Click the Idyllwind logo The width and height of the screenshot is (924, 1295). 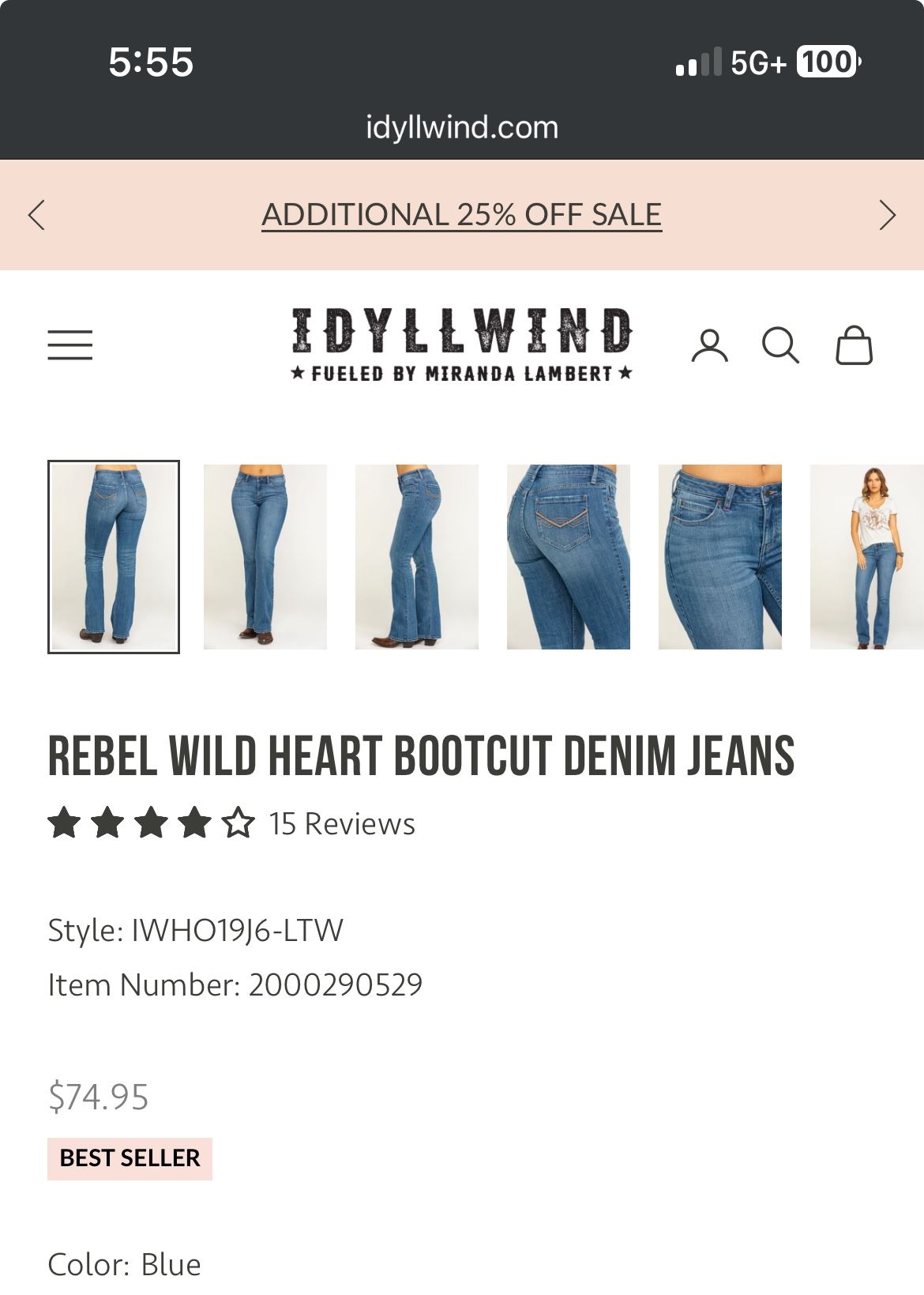click(x=461, y=344)
